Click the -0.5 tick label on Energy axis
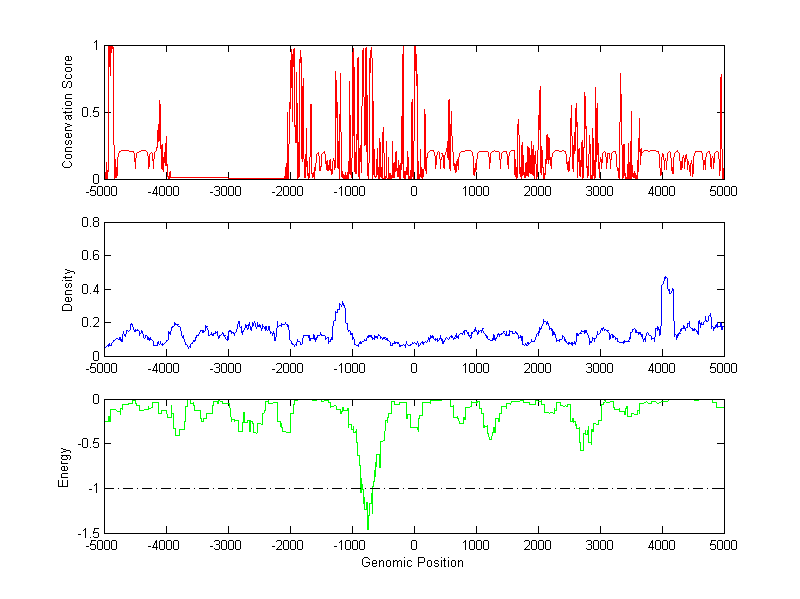The image size is (800, 599). click(x=86, y=444)
